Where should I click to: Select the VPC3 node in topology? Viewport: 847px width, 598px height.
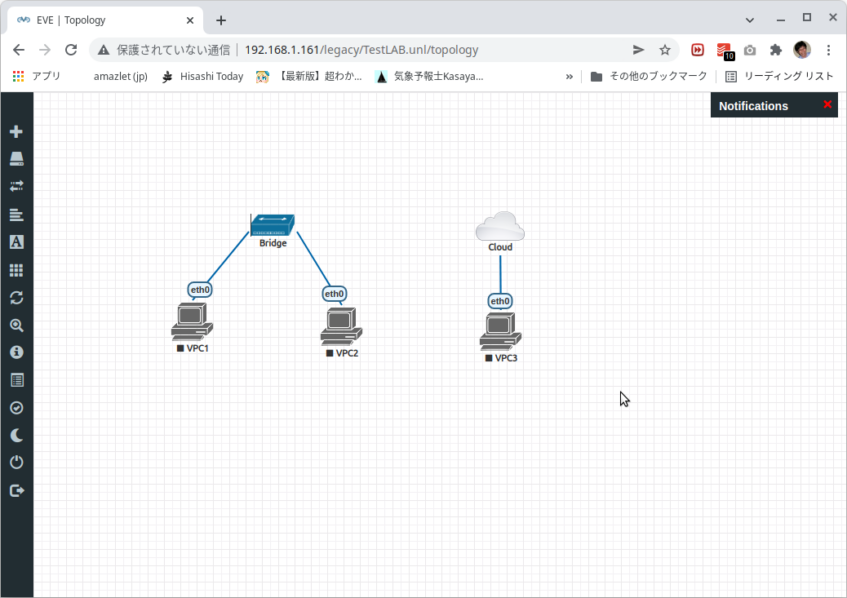coord(500,330)
